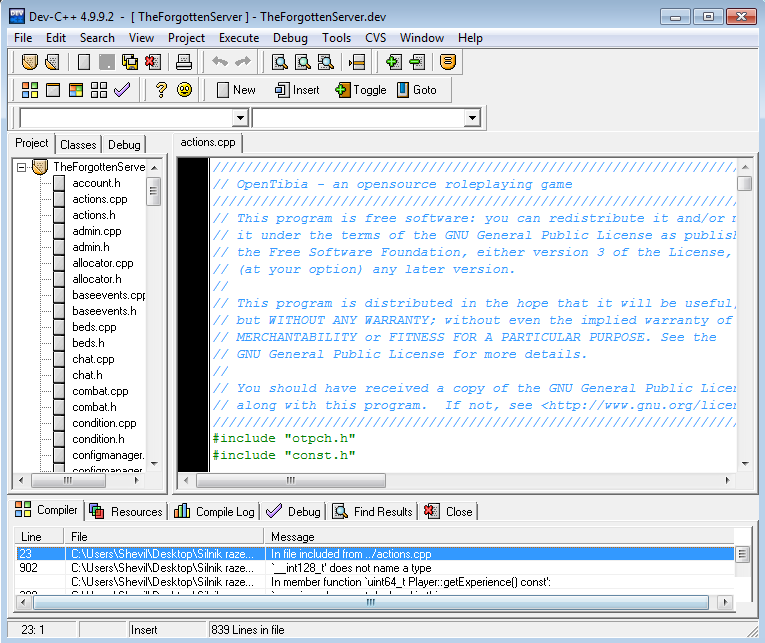Screen dimensions: 765x643
Task: Click the yellow question mark Help icon
Action: (161, 90)
